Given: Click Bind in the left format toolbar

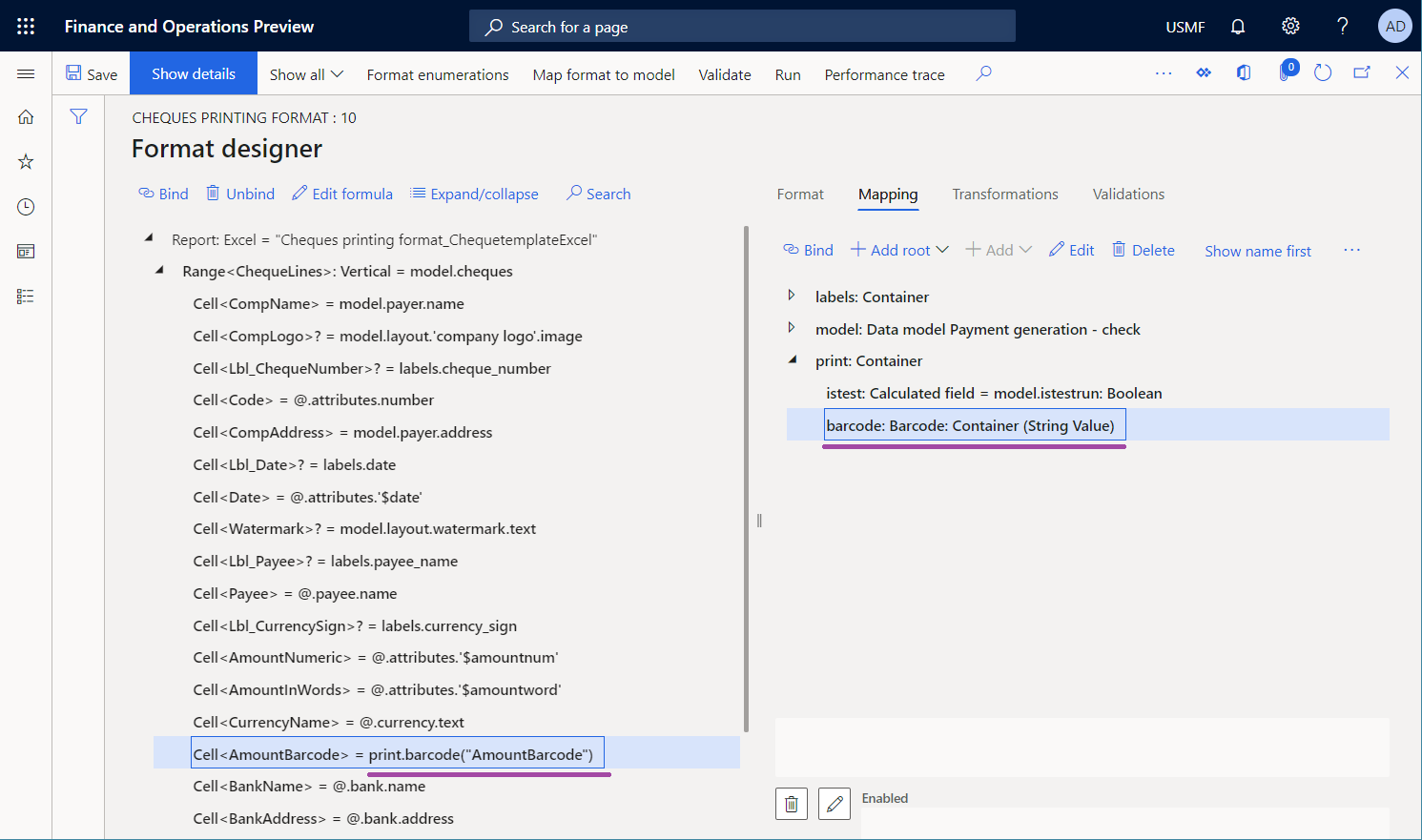Looking at the screenshot, I should pyautogui.click(x=163, y=194).
